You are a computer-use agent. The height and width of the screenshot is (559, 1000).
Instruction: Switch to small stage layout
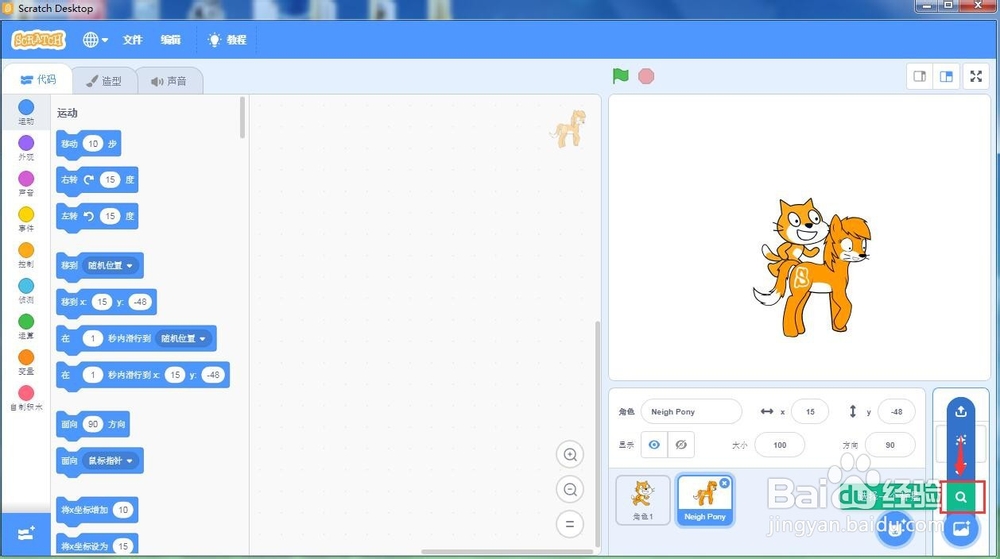920,76
